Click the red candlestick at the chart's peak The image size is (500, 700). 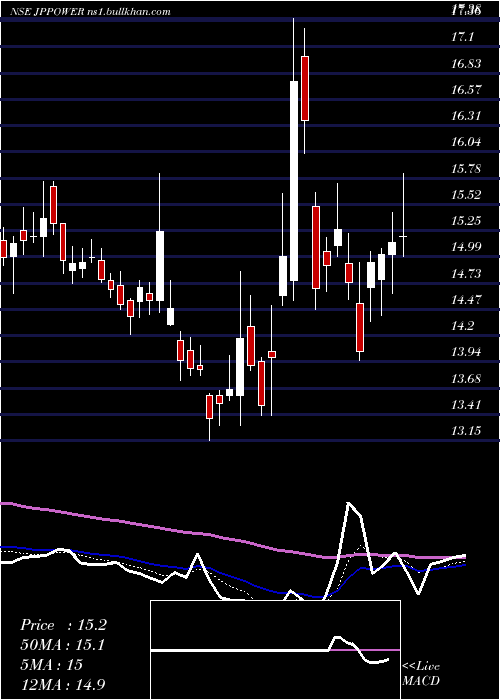(305, 88)
